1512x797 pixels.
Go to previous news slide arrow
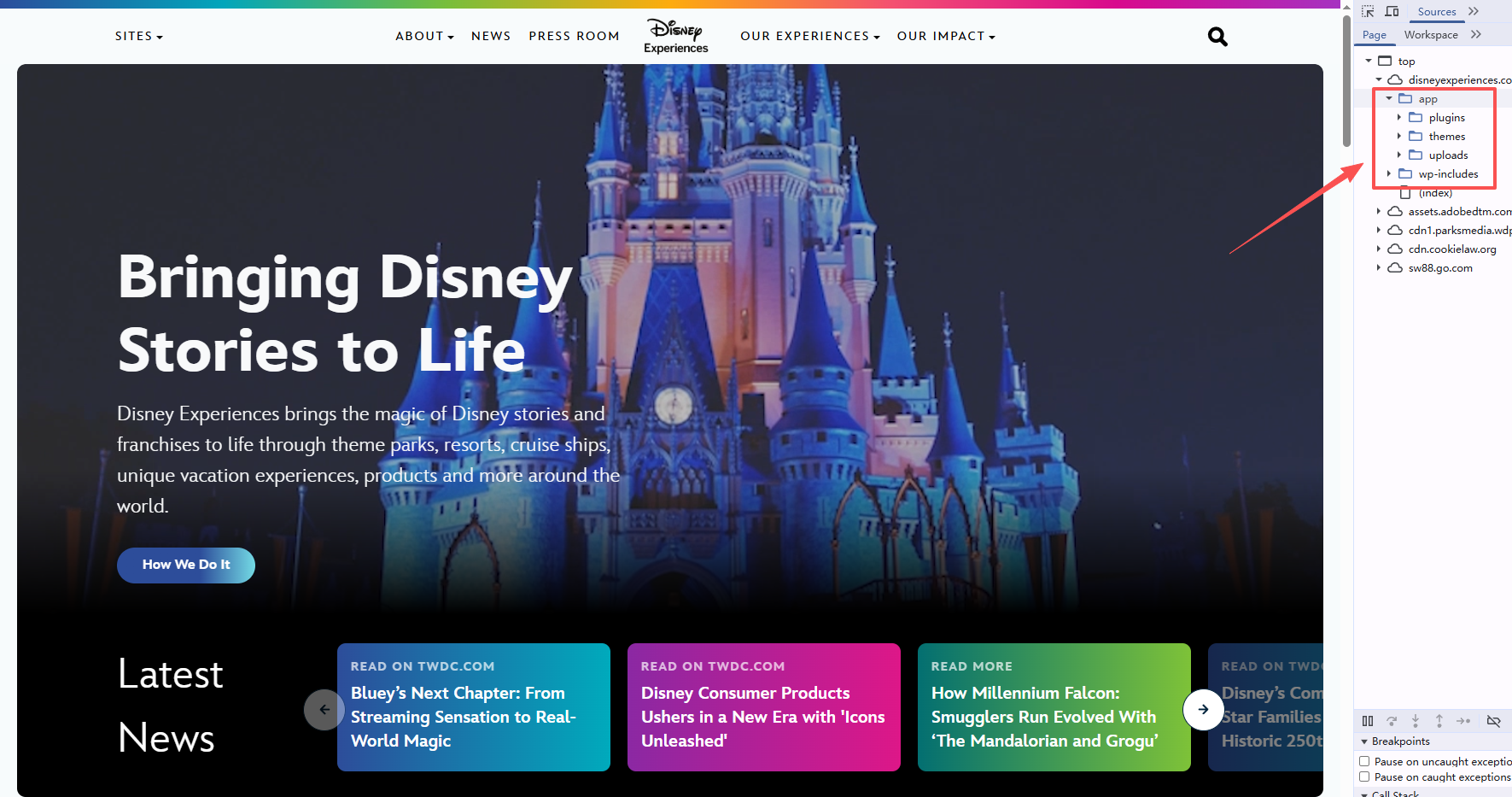click(324, 709)
